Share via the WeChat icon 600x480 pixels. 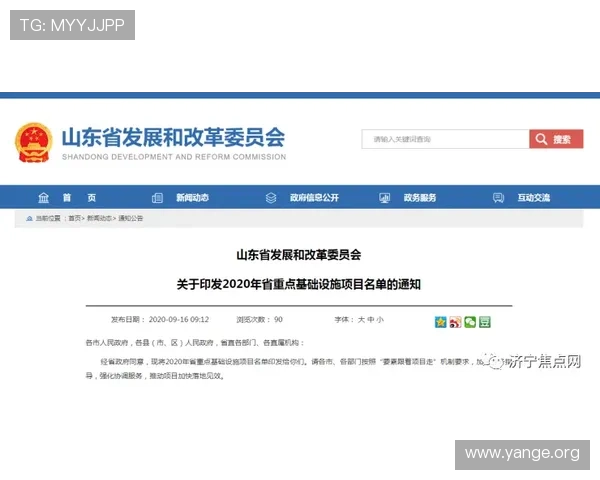(470, 322)
